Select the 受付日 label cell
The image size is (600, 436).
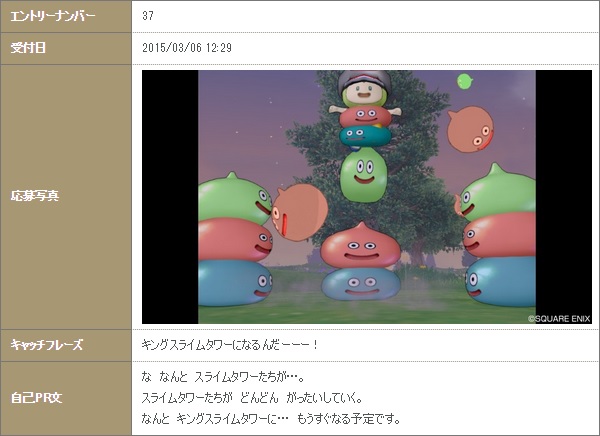click(66, 49)
